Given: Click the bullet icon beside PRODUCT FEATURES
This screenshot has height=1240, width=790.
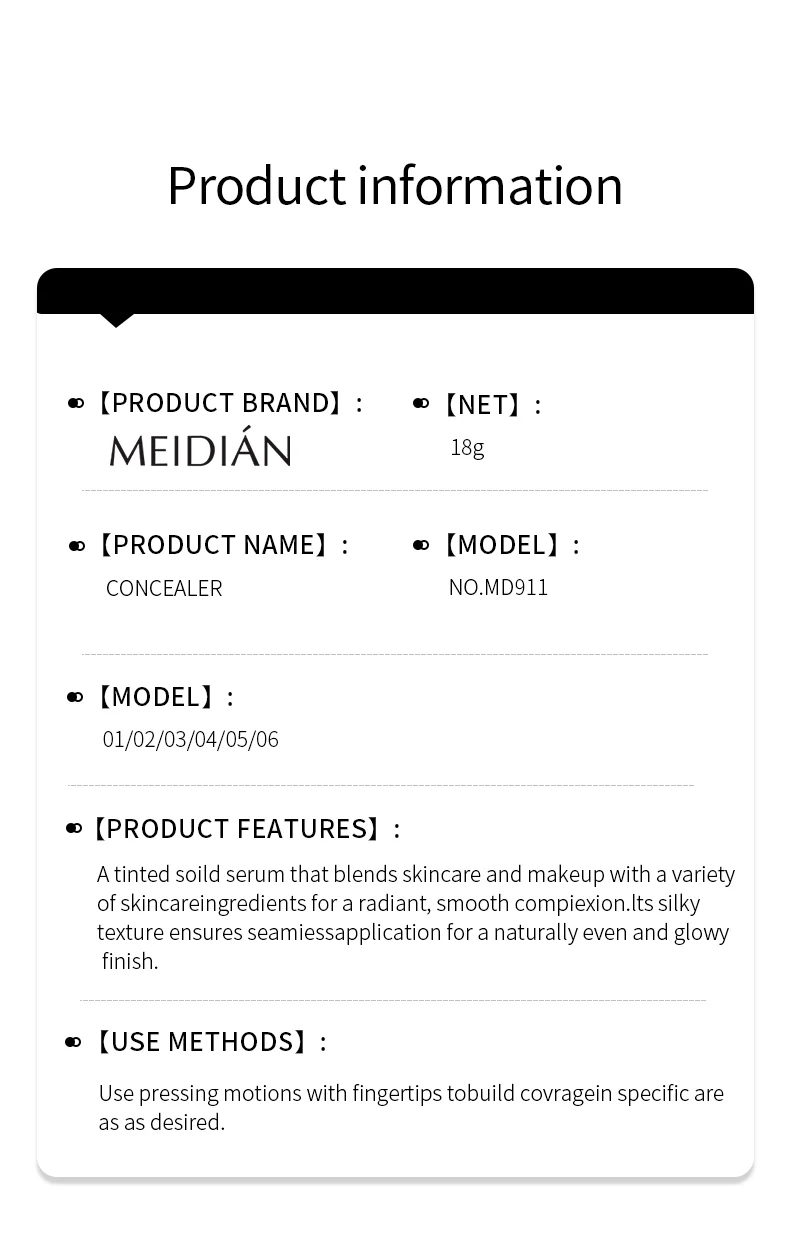Looking at the screenshot, I should tap(74, 828).
